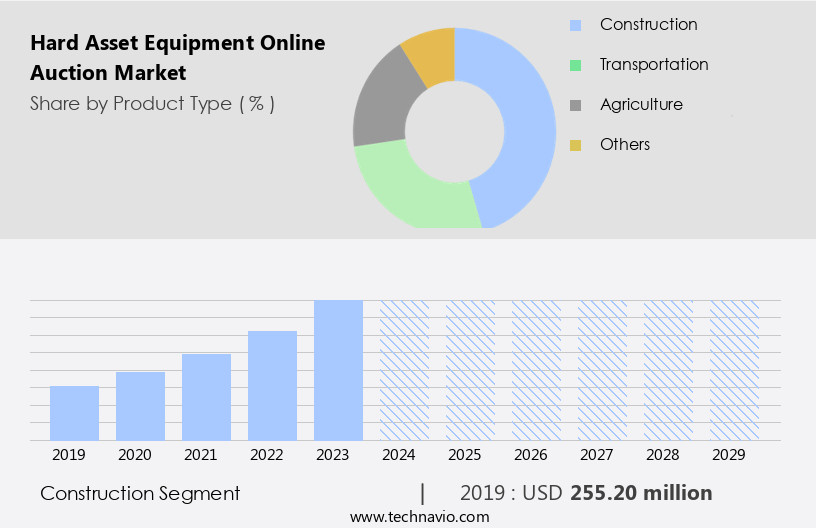Click the USD 255.20 million value
This screenshot has width=816, height=528.
tap(641, 493)
